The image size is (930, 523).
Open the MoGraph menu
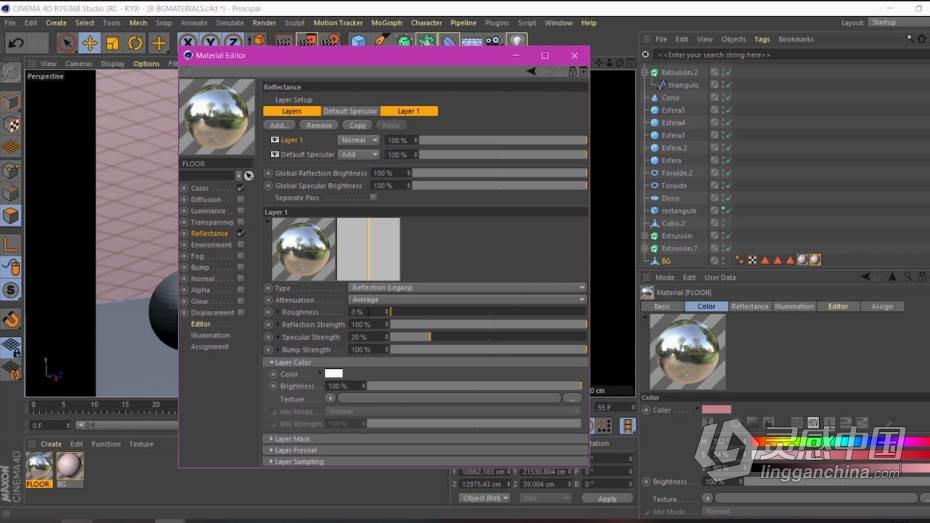(x=387, y=23)
